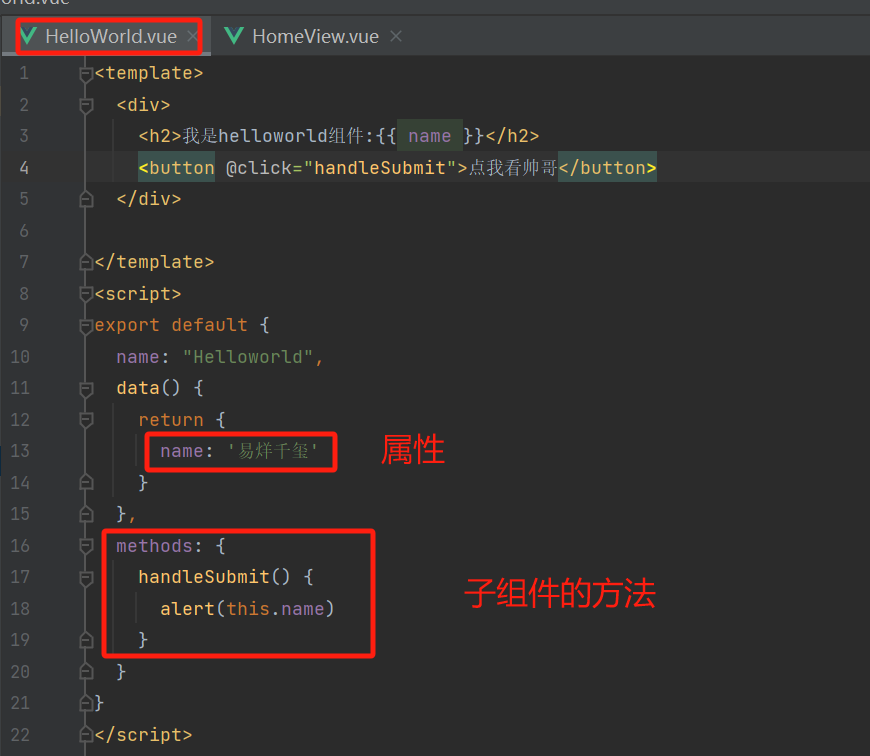Click the Vue icon on HomeView.vue tab
The width and height of the screenshot is (870, 756).
point(234,36)
